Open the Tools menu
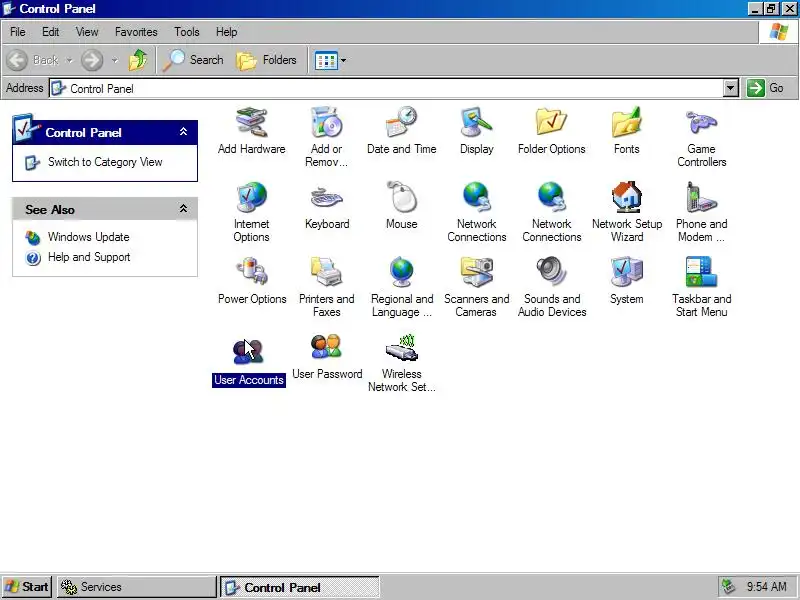This screenshot has height=600, width=800. tap(186, 32)
